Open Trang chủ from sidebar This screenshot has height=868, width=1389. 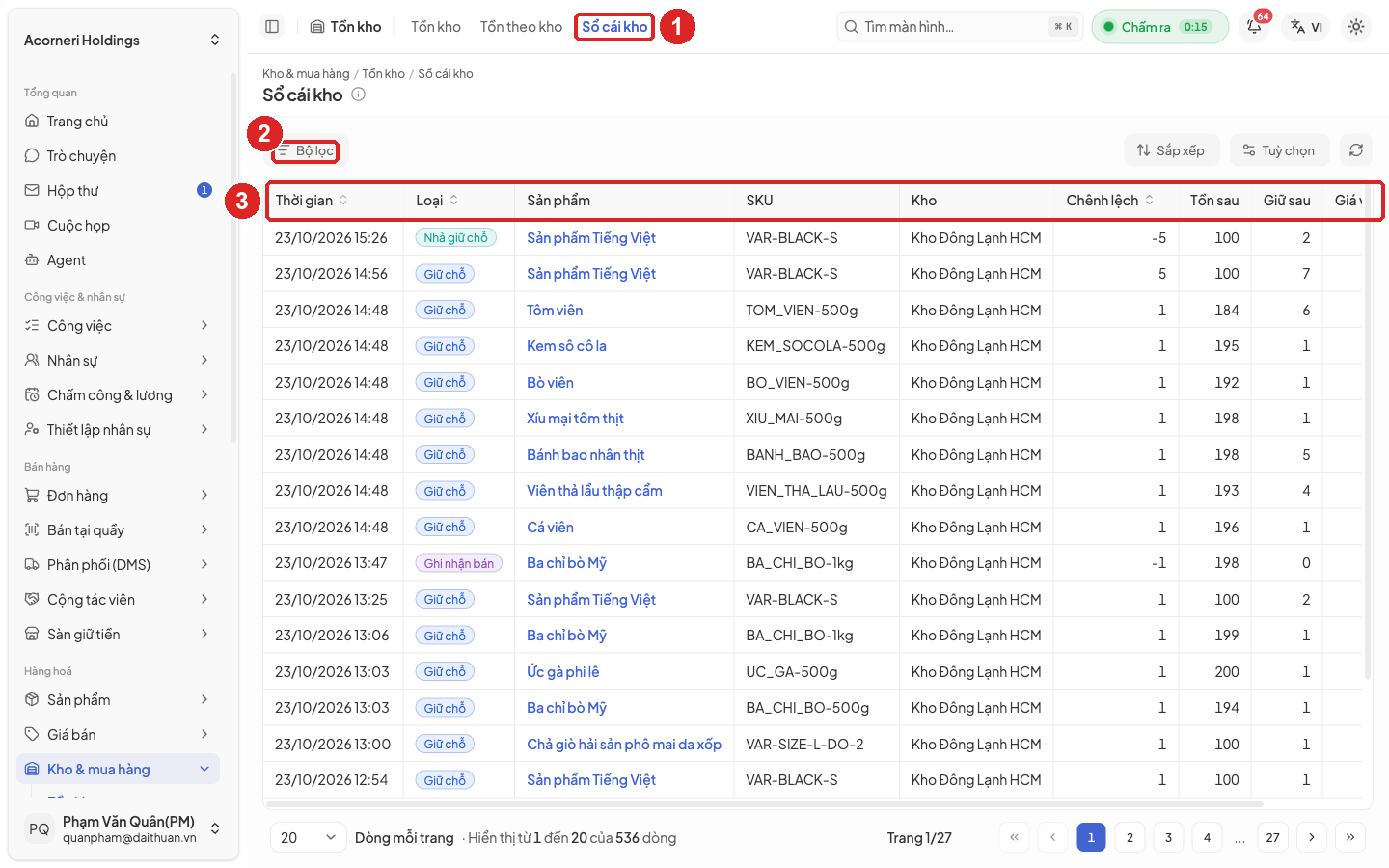119,122
